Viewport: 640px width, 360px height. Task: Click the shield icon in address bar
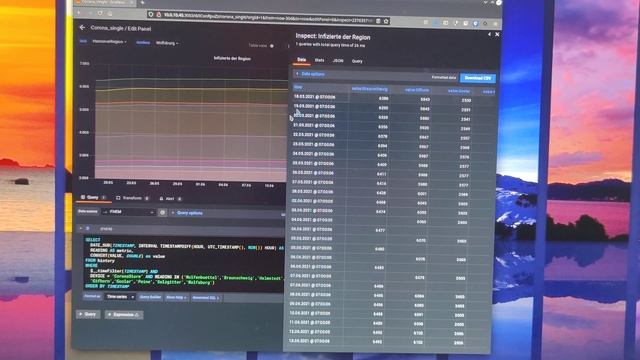[151, 14]
